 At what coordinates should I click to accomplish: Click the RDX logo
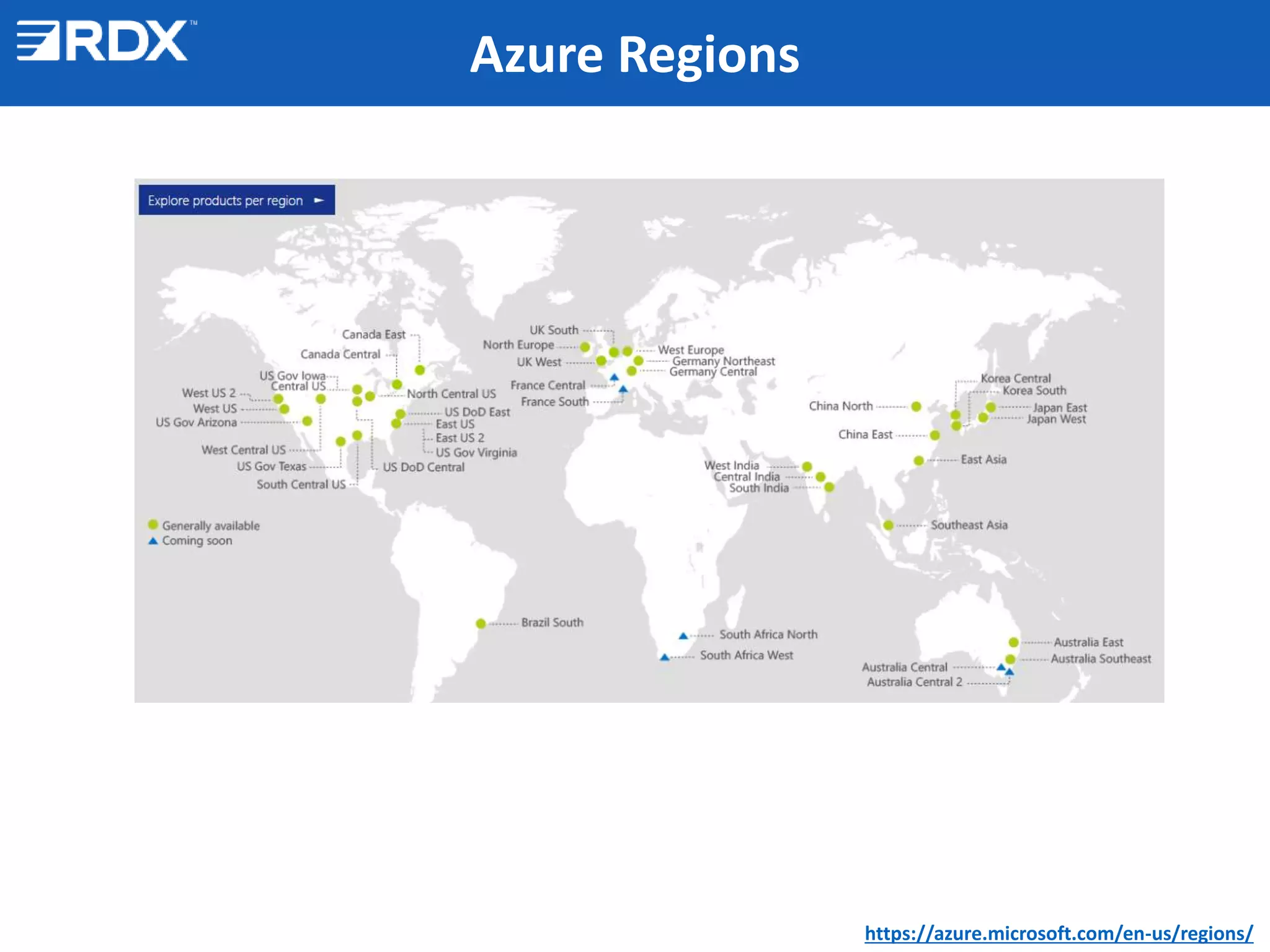point(106,40)
